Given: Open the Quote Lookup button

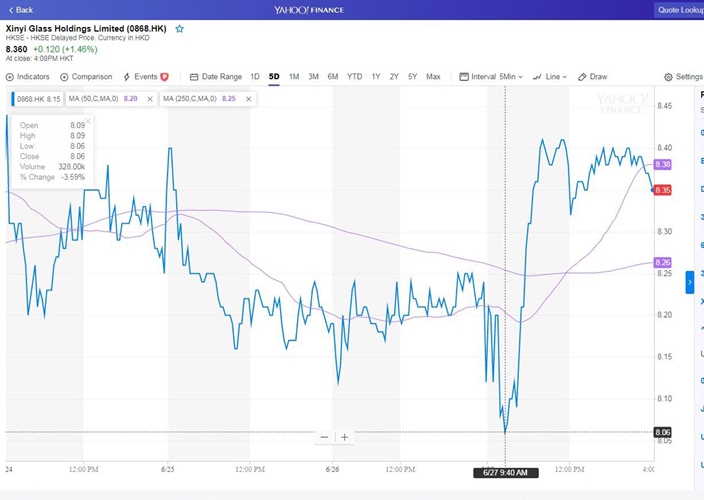Looking at the screenshot, I should pyautogui.click(x=679, y=10).
